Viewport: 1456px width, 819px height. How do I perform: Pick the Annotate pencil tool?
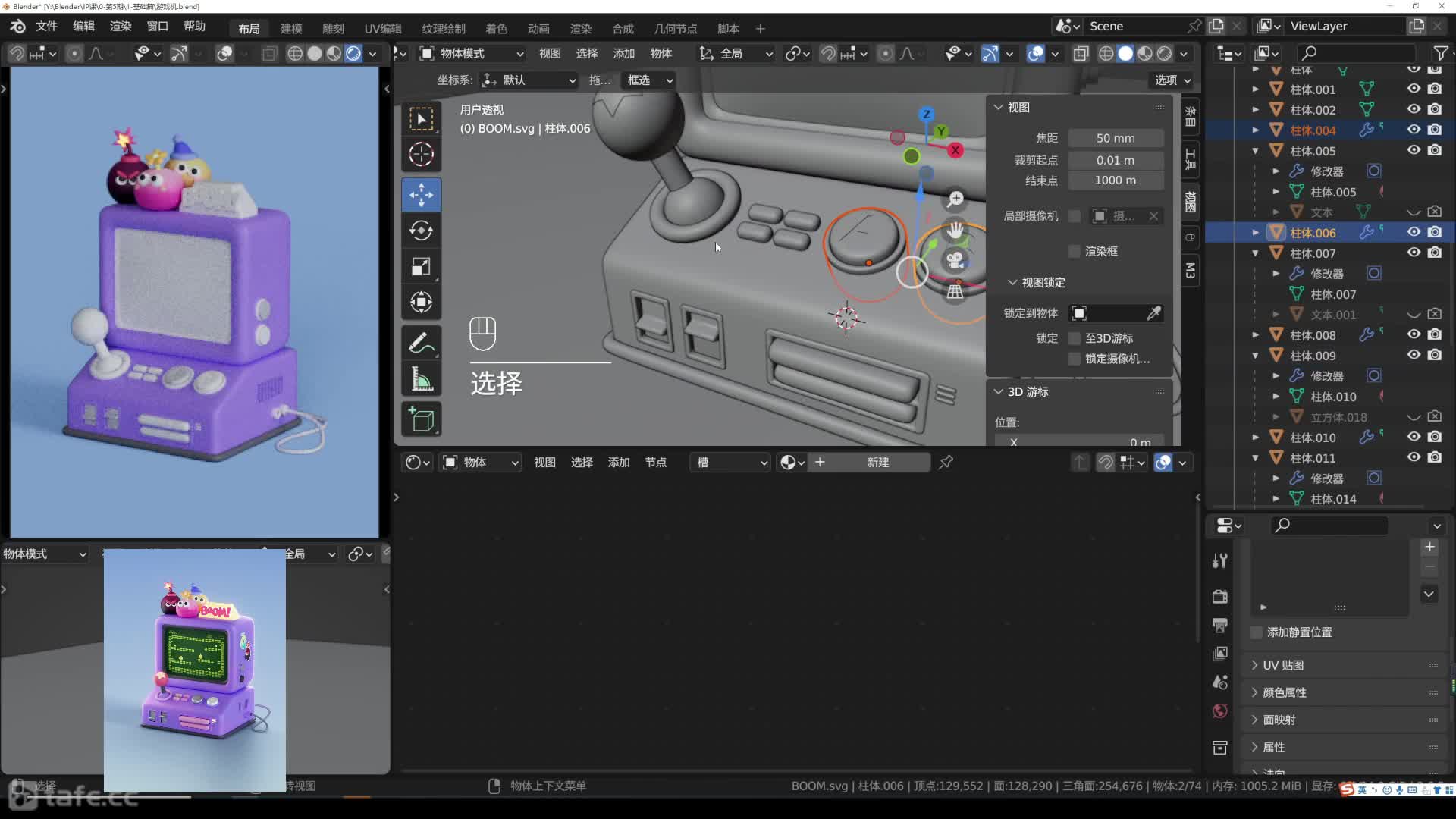(x=422, y=343)
